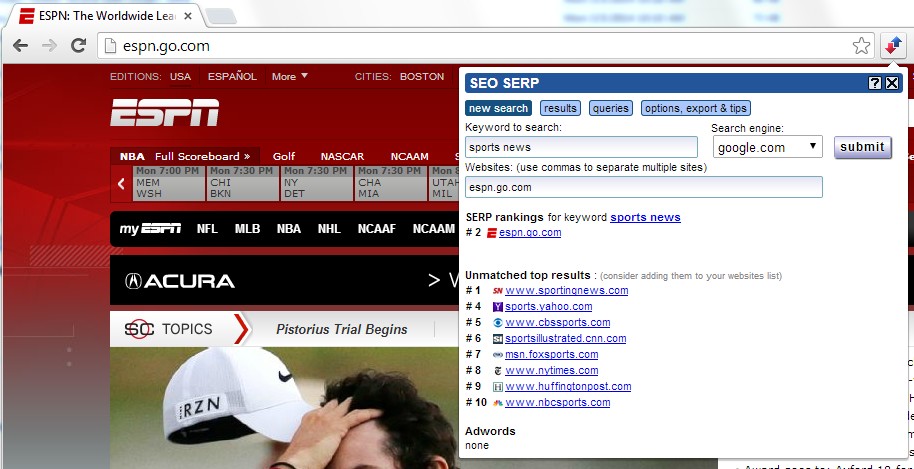The width and height of the screenshot is (914, 469).
Task: Open MEM vs WSH game box
Action: click(x=168, y=183)
